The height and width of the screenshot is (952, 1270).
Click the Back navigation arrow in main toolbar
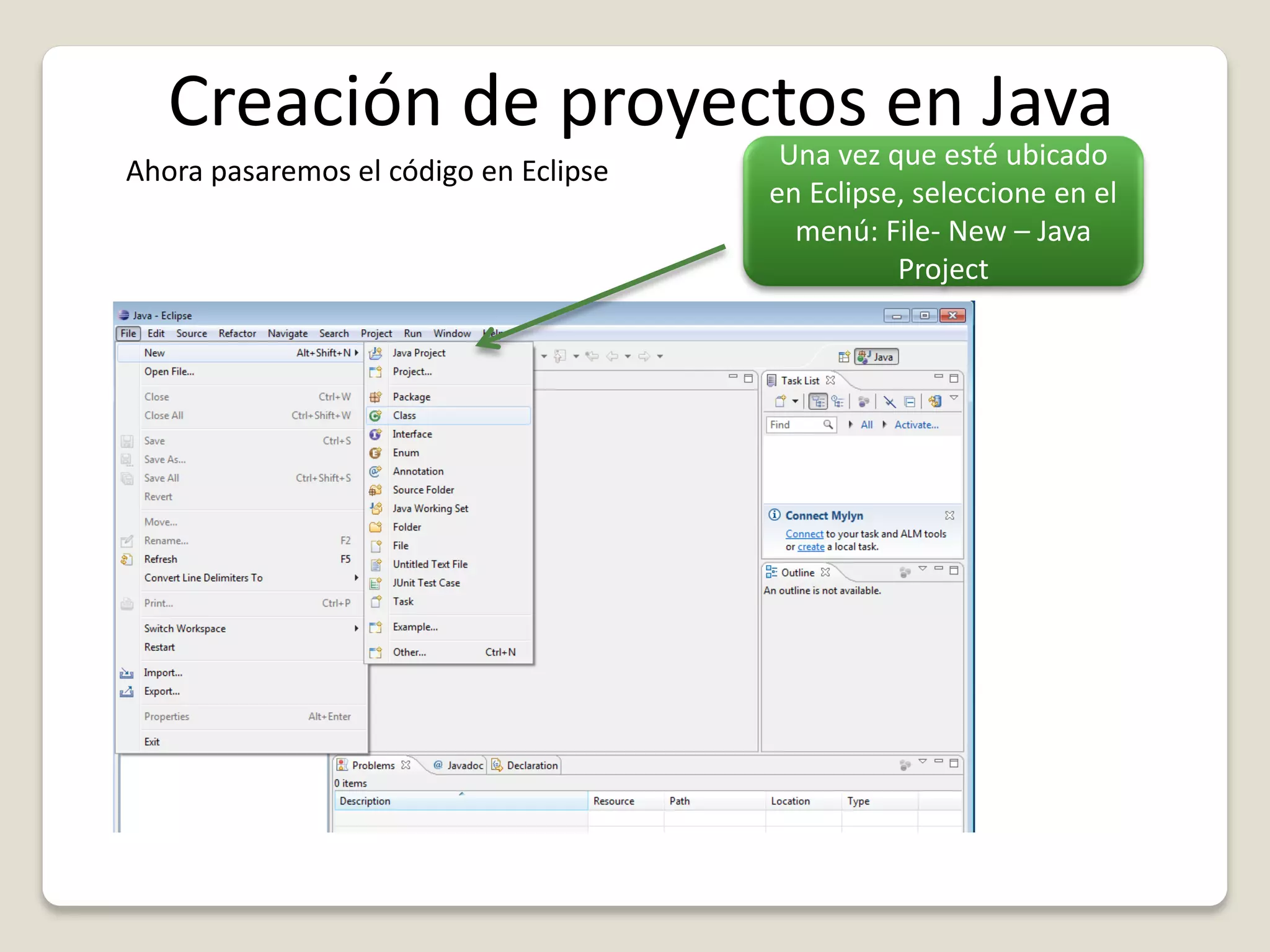612,356
